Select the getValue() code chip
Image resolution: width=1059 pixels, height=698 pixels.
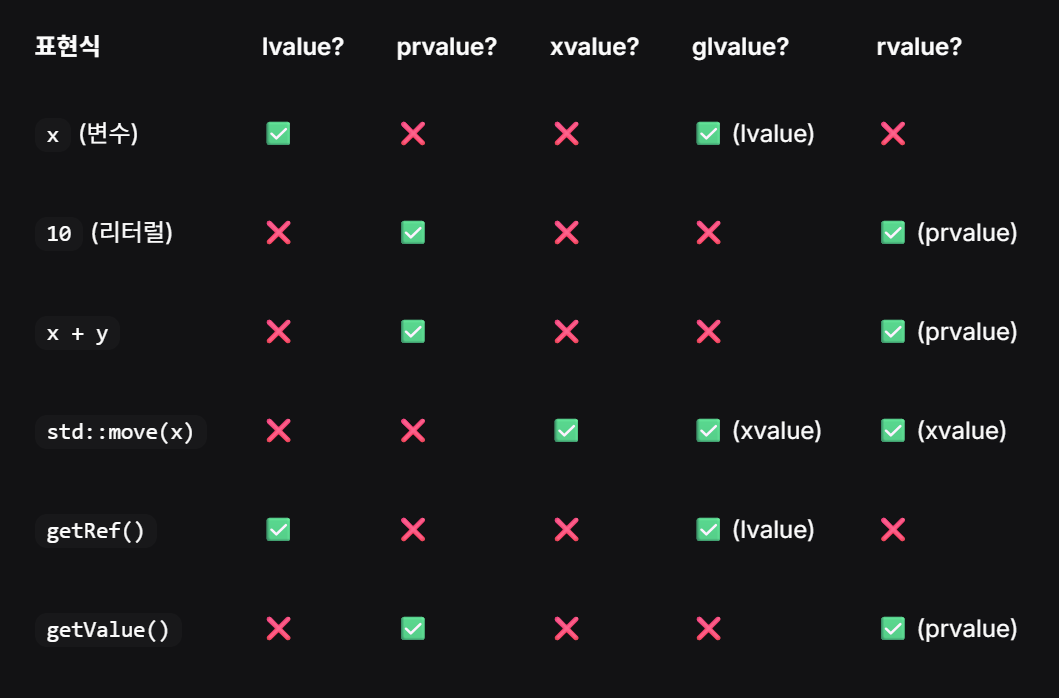click(x=108, y=630)
